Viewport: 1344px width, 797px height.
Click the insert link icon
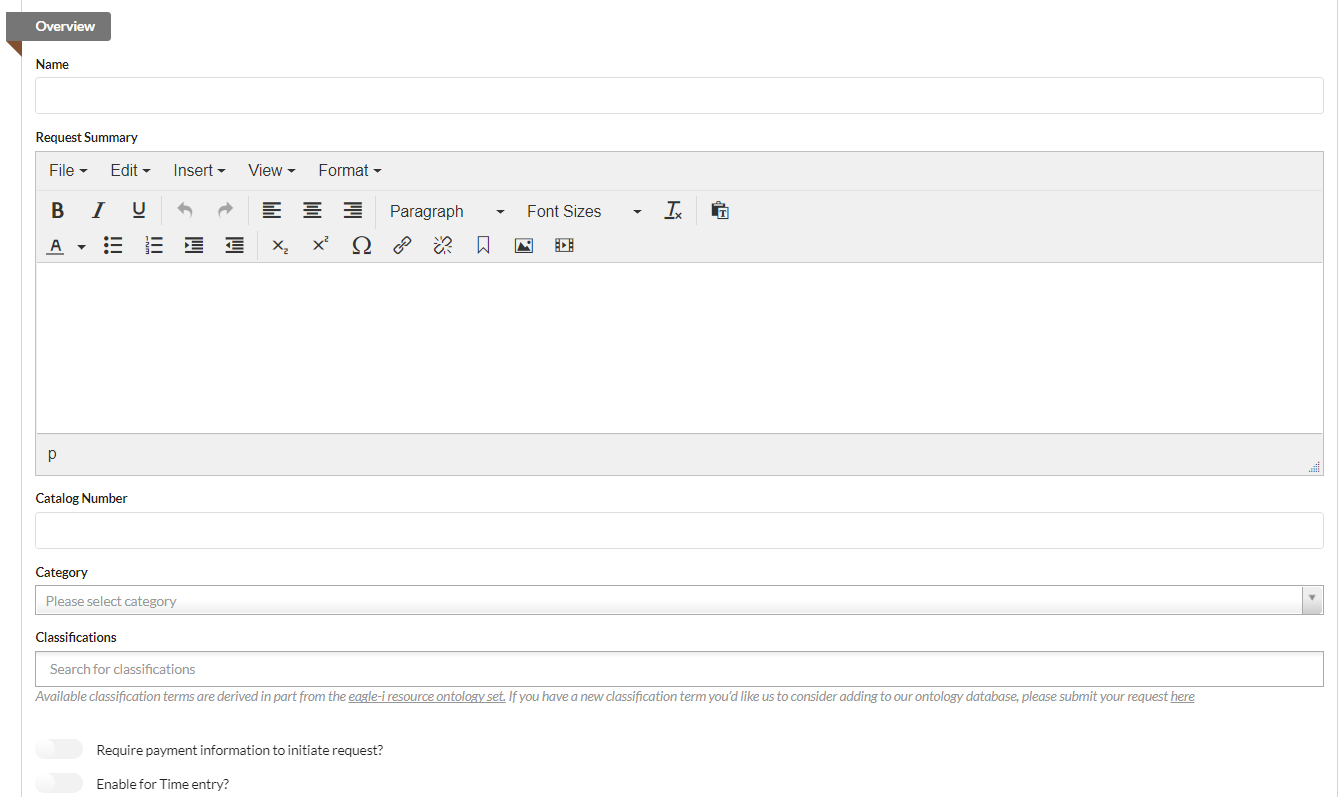[x=402, y=246]
